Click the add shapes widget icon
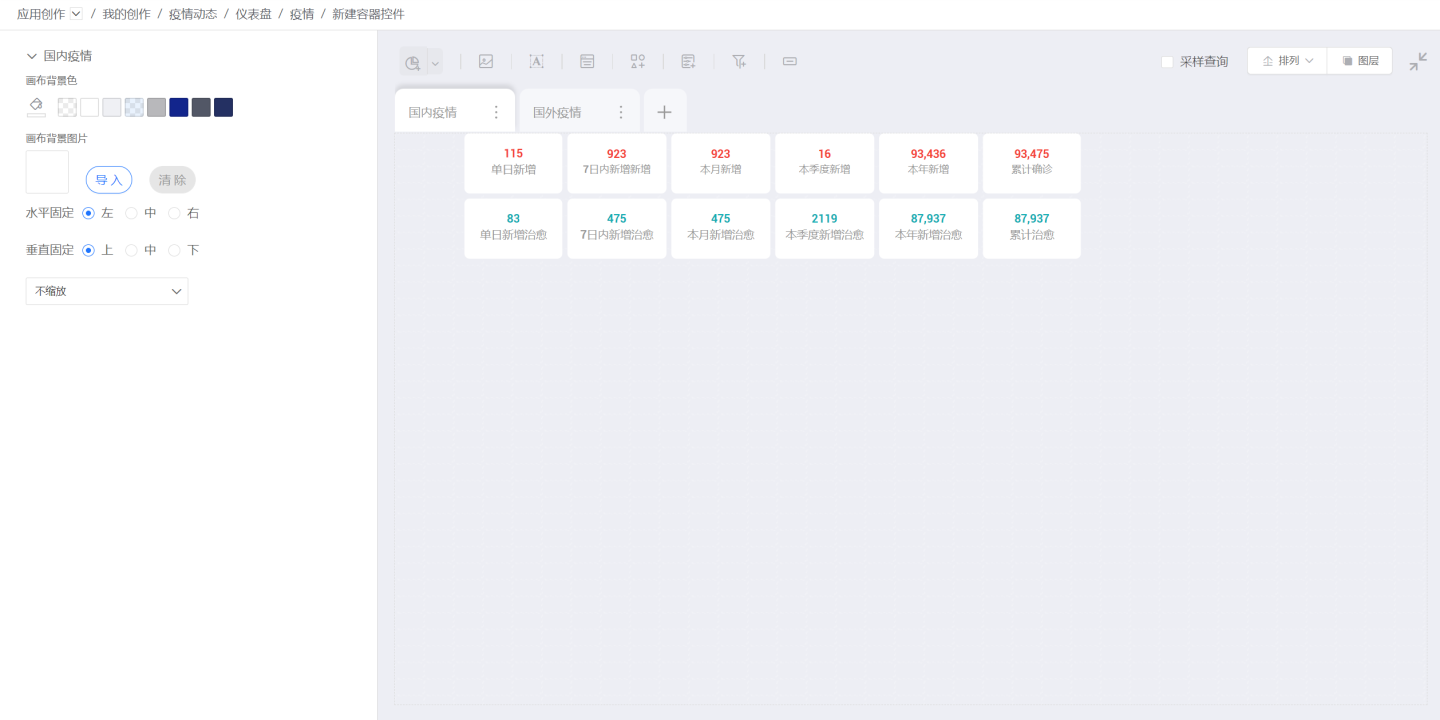 pos(638,61)
